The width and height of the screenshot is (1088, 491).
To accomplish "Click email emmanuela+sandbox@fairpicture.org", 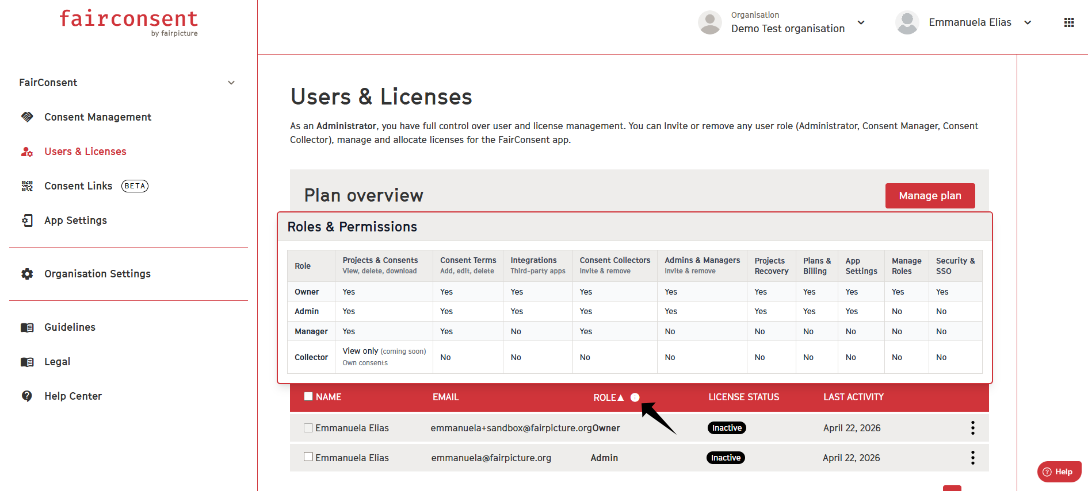I will pyautogui.click(x=511, y=428).
